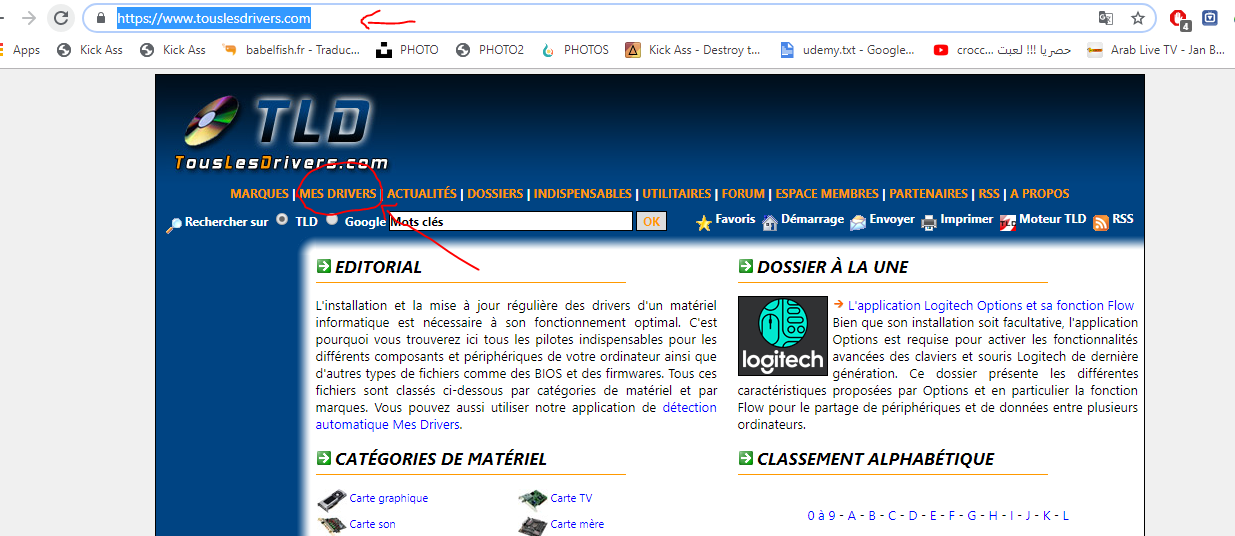Open the Carte graphique link
Viewport: 1235px width, 536px height.
point(389,498)
